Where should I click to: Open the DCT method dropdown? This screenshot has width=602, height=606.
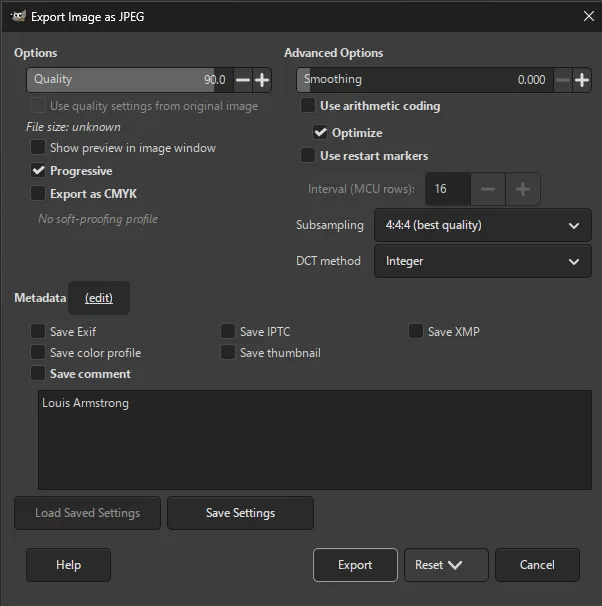tap(475, 261)
